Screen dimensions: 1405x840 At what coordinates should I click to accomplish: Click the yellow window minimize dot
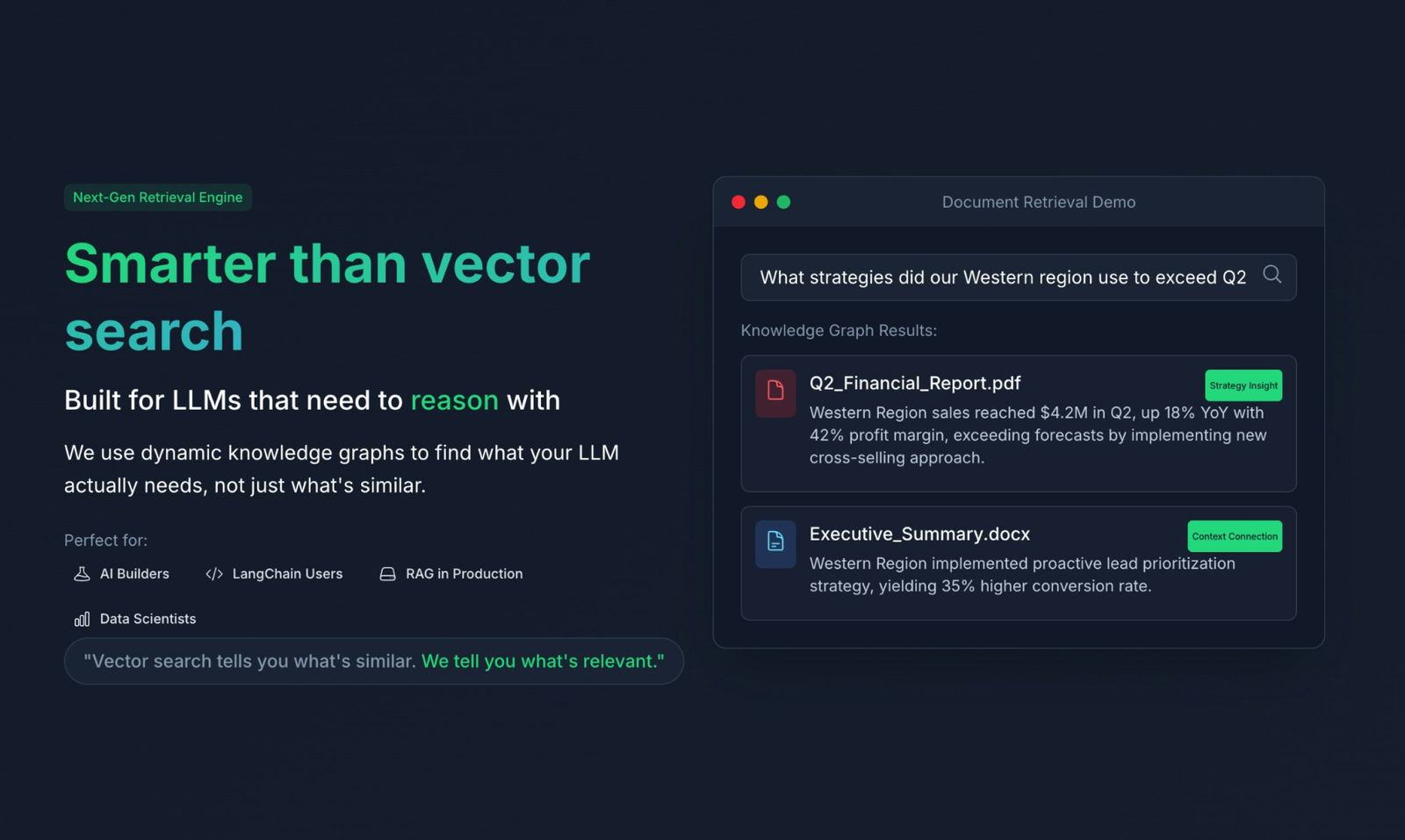[761, 202]
